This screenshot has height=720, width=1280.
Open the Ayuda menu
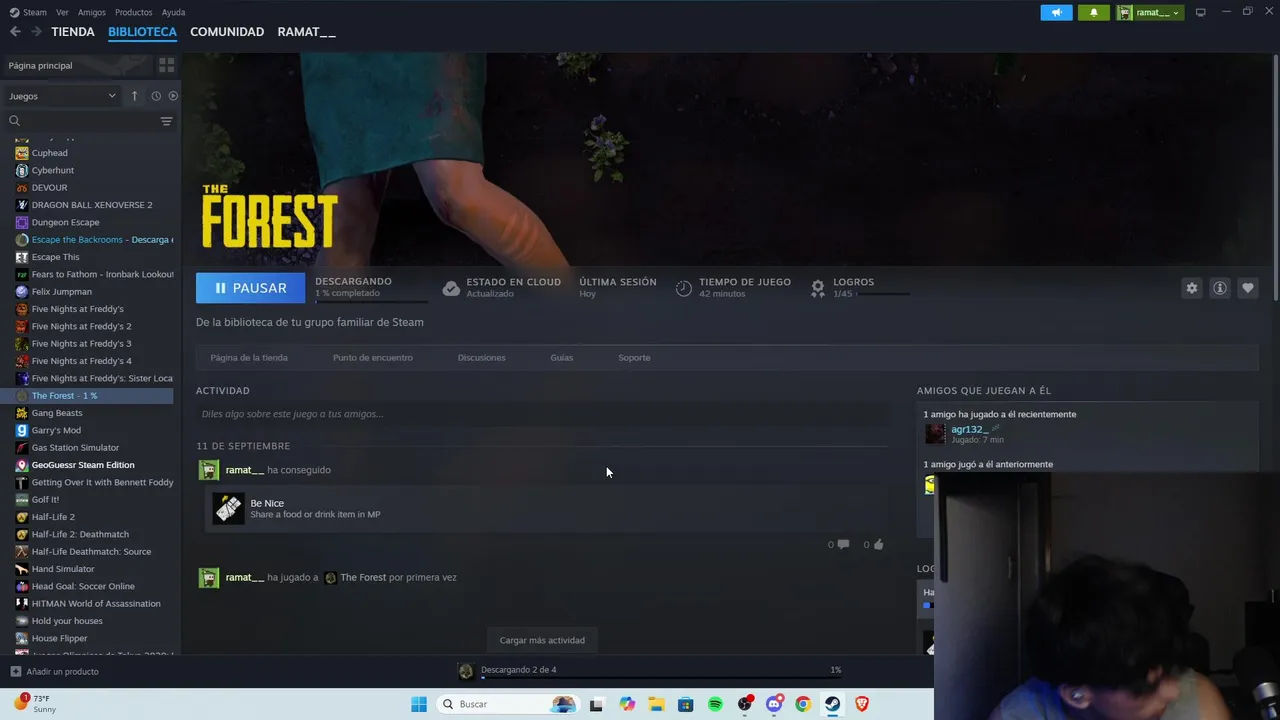[x=173, y=12]
